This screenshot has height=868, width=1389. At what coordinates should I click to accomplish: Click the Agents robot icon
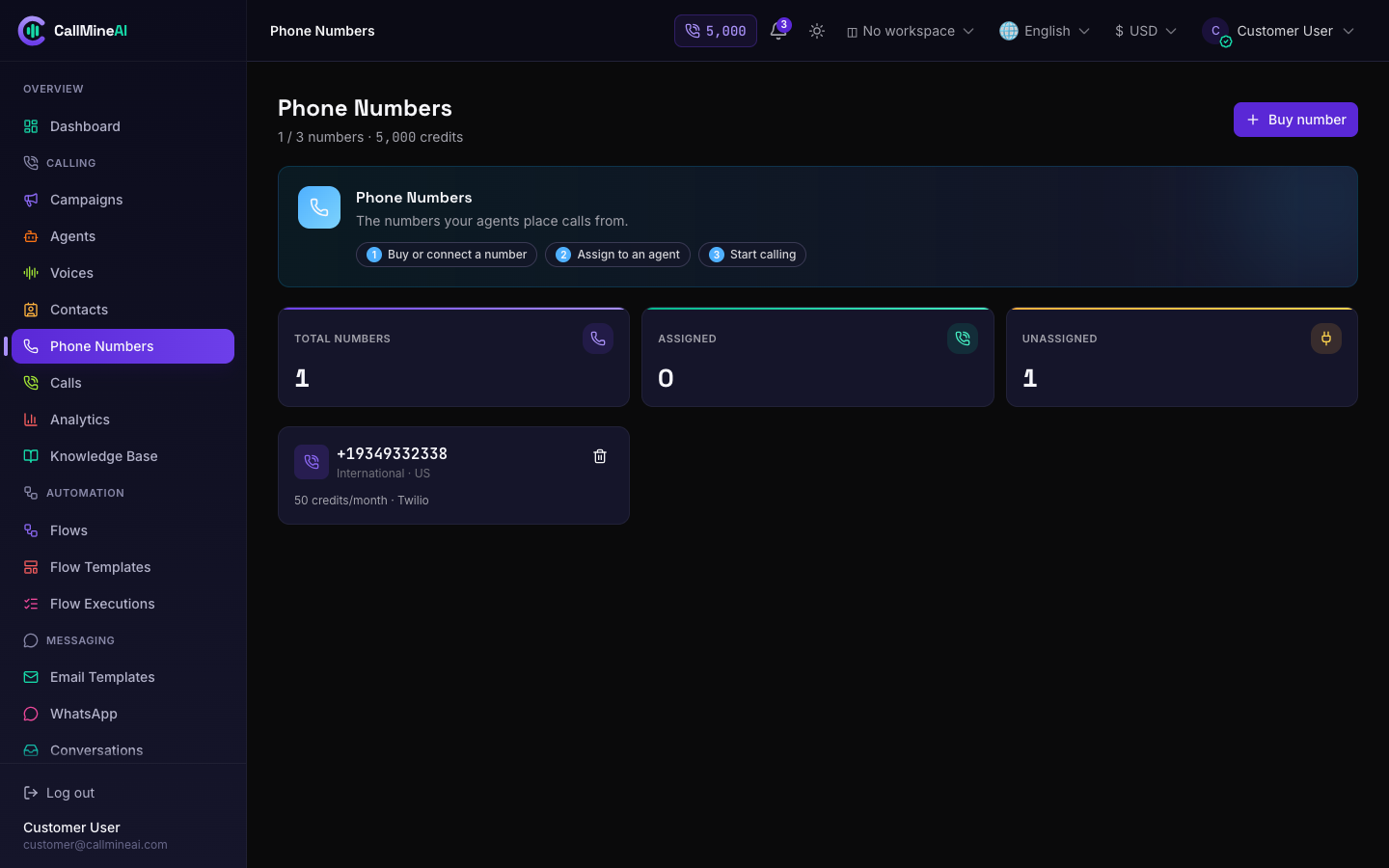[x=31, y=236]
